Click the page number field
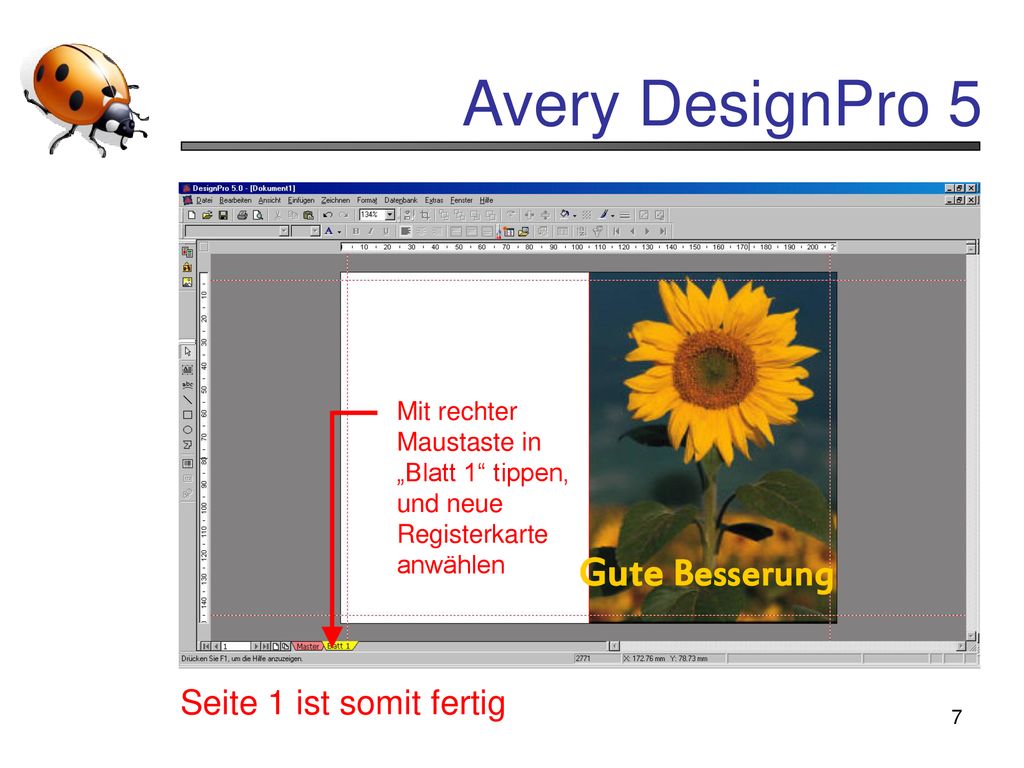The height and width of the screenshot is (768, 1024). [x=236, y=647]
